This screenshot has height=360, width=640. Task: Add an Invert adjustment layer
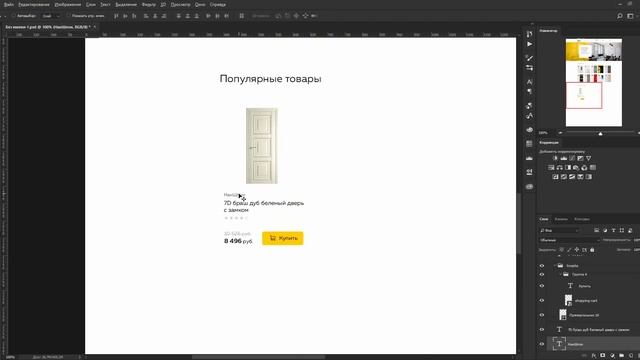(555, 177)
